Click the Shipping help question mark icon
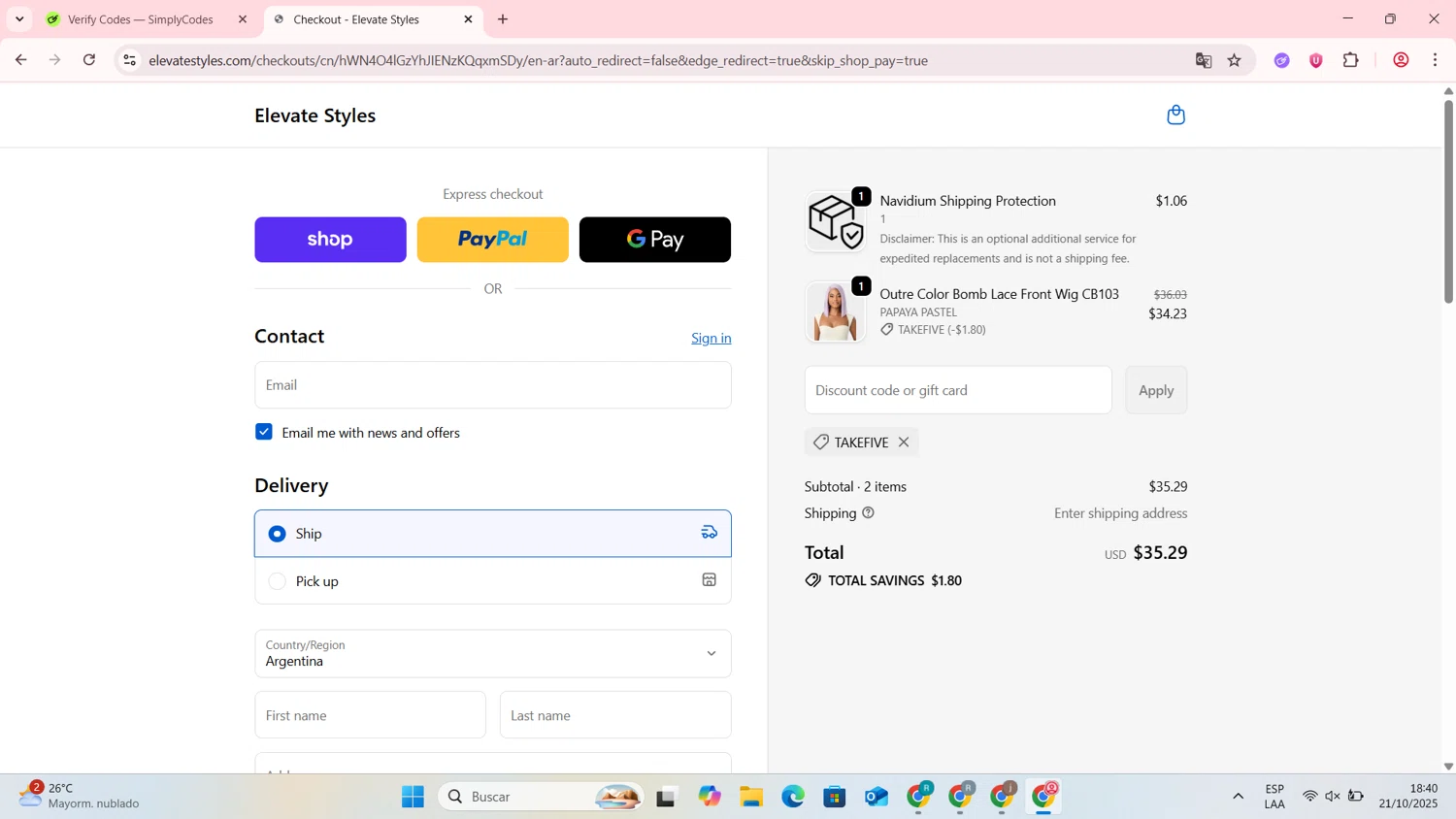Screen dimensions: 1456x819 [x=868, y=513]
